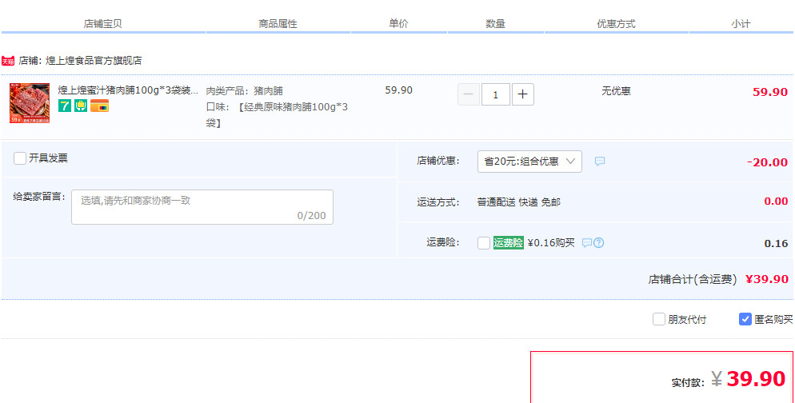795x403 pixels.
Task: Increase quantity with the plus button
Action: (x=523, y=94)
